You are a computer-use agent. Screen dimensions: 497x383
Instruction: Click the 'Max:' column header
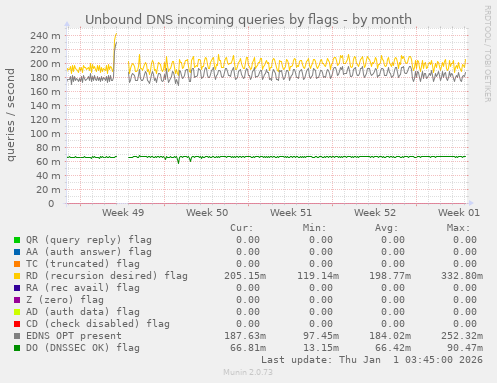click(458, 228)
